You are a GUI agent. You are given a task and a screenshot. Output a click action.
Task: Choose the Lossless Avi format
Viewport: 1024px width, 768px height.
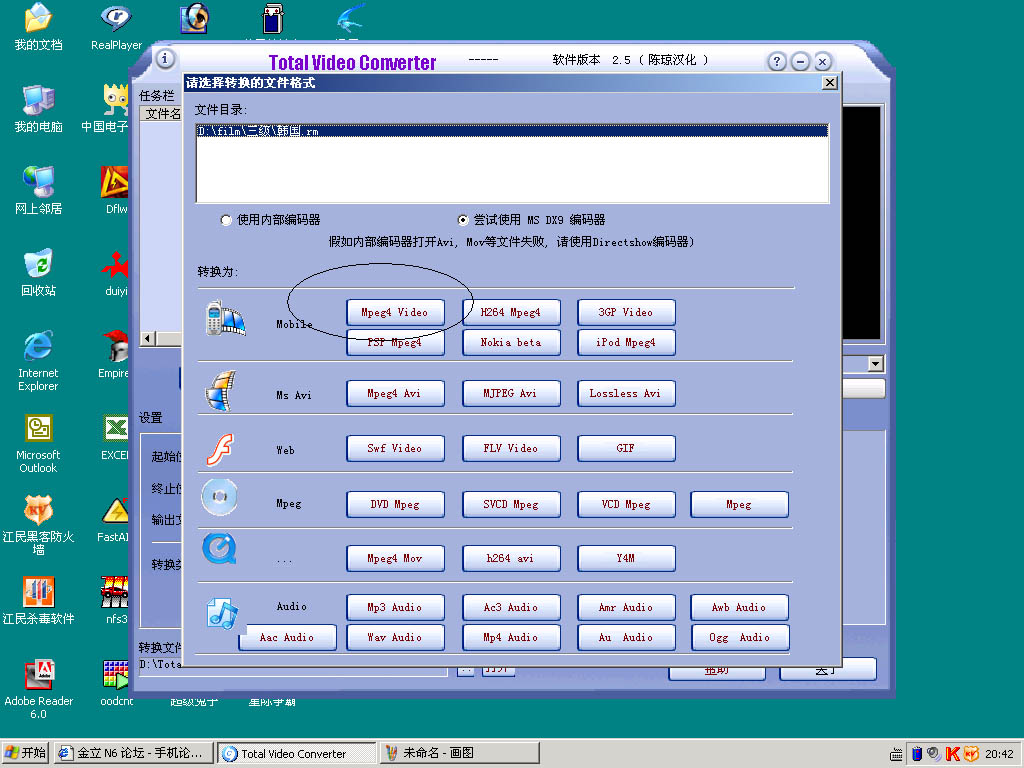(x=626, y=394)
